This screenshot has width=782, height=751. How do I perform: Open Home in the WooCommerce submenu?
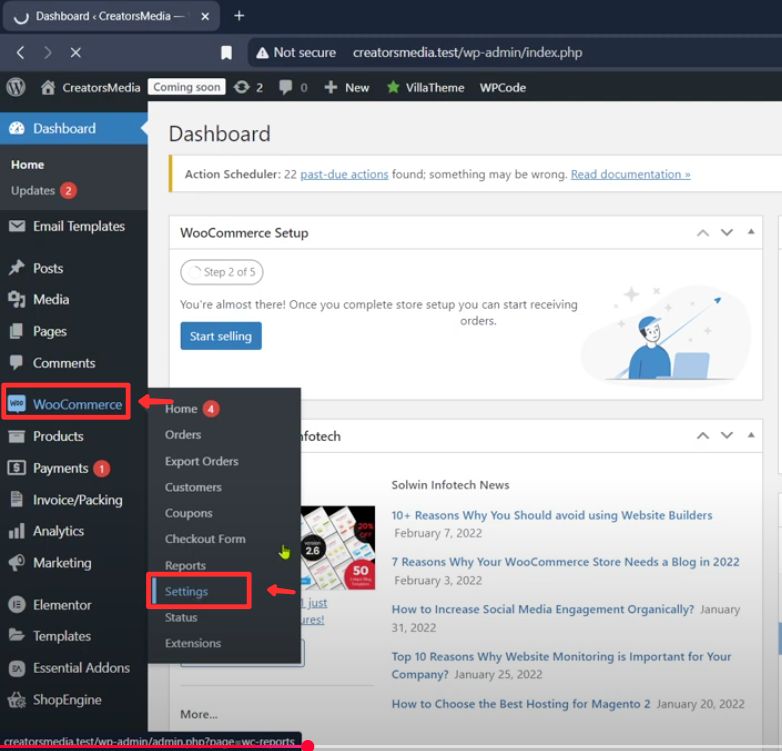coord(181,409)
